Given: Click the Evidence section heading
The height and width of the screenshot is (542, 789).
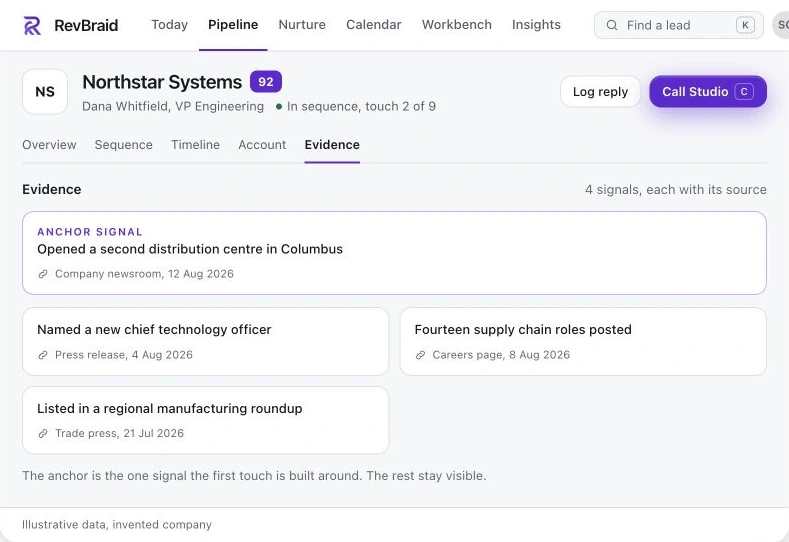Looking at the screenshot, I should 51,190.
